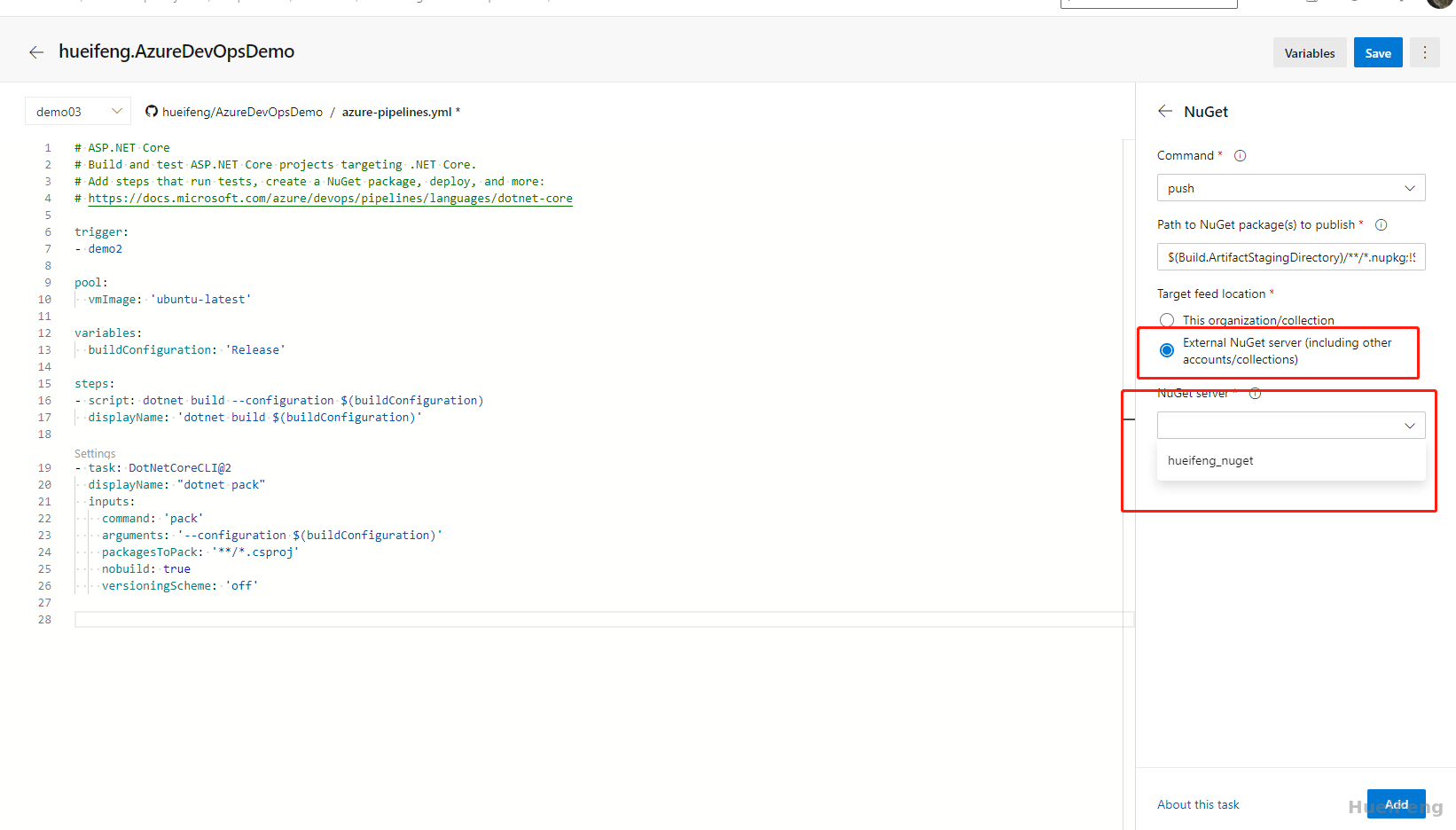
Task: Click the hueifeng.AzureDevOpsDemo page title
Action: pyautogui.click(x=176, y=51)
